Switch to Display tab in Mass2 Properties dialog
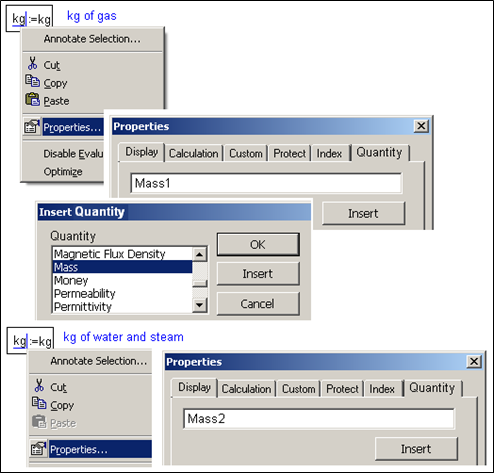 194,388
